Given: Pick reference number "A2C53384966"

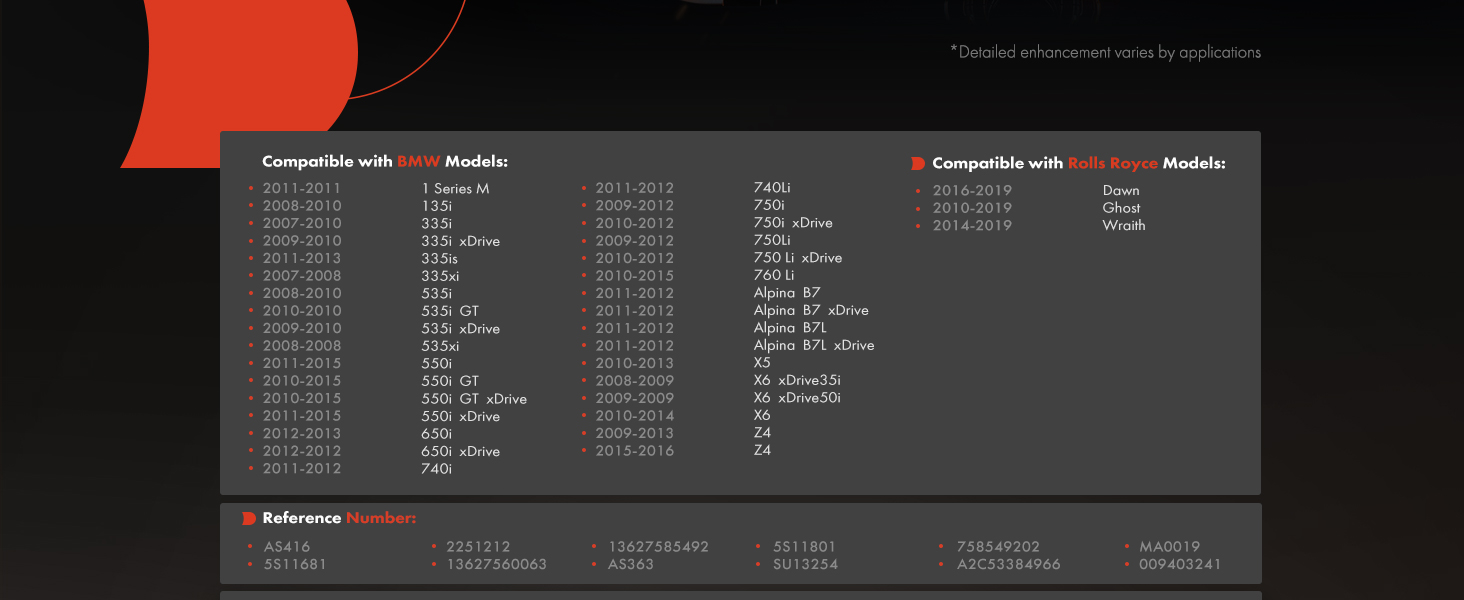Looking at the screenshot, I should (1008, 564).
